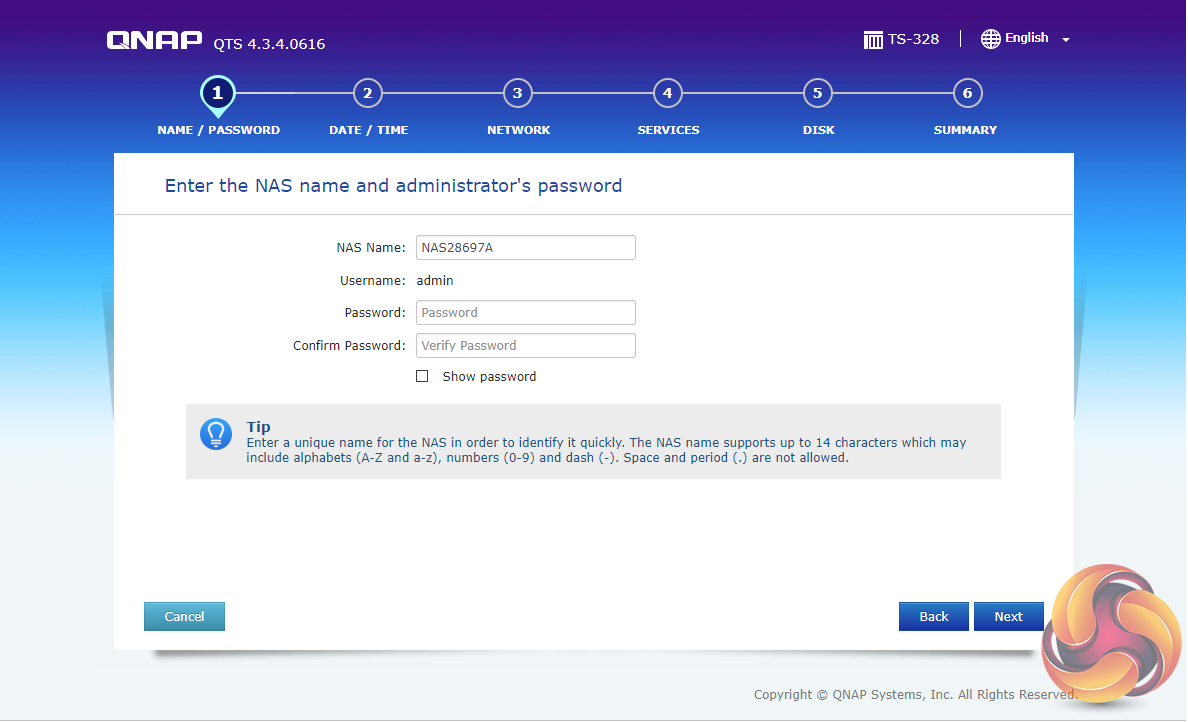
Task: Click the copyright QNAP Systems text
Action: pyautogui.click(x=915, y=695)
